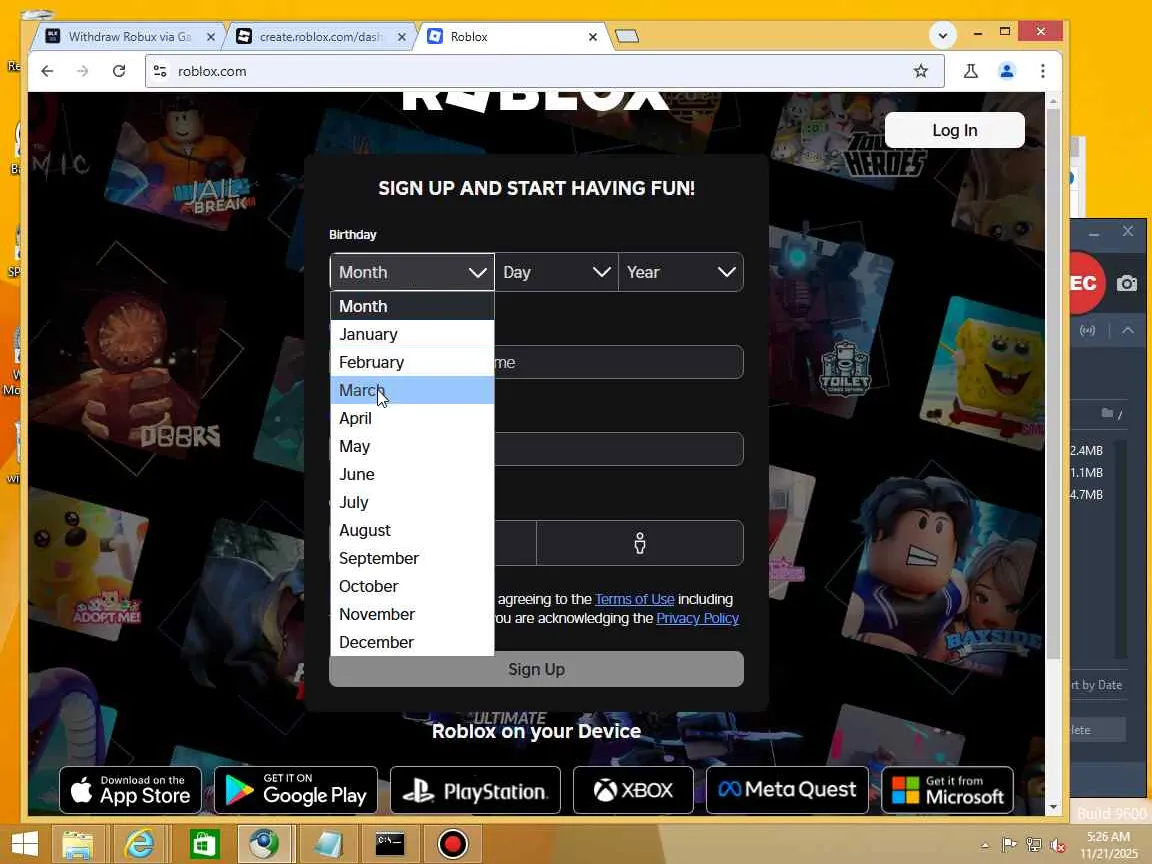Switch to Withdraw Robux tab
Image resolution: width=1152 pixels, height=864 pixels.
129,37
